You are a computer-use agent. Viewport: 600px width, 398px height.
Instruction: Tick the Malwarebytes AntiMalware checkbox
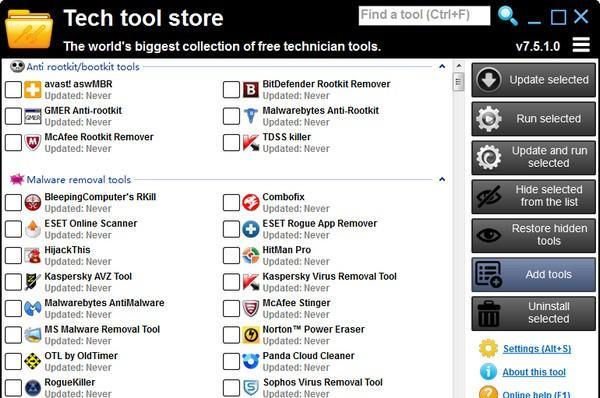tap(13, 308)
